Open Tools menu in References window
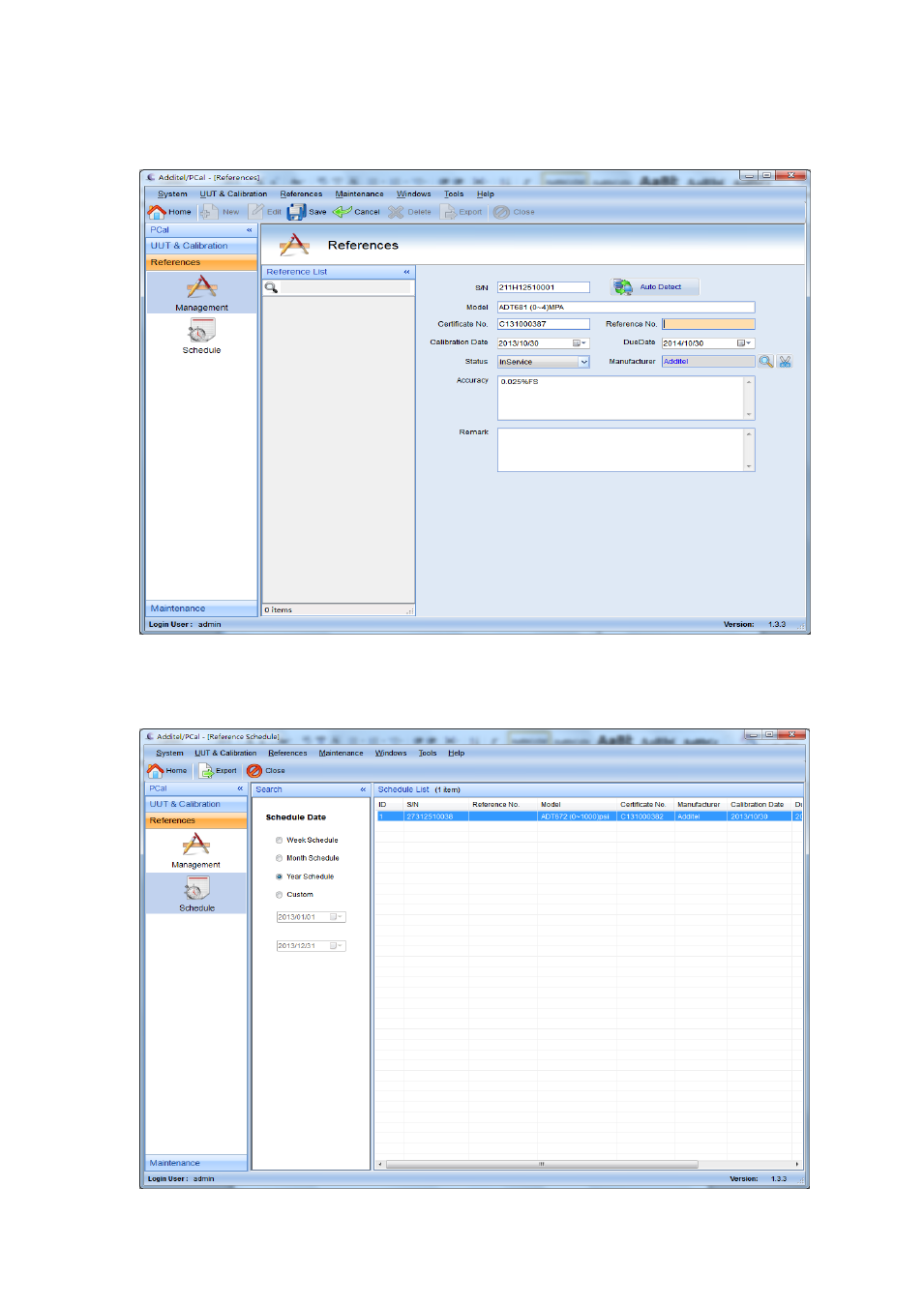The height and width of the screenshot is (1306, 924). tap(453, 194)
